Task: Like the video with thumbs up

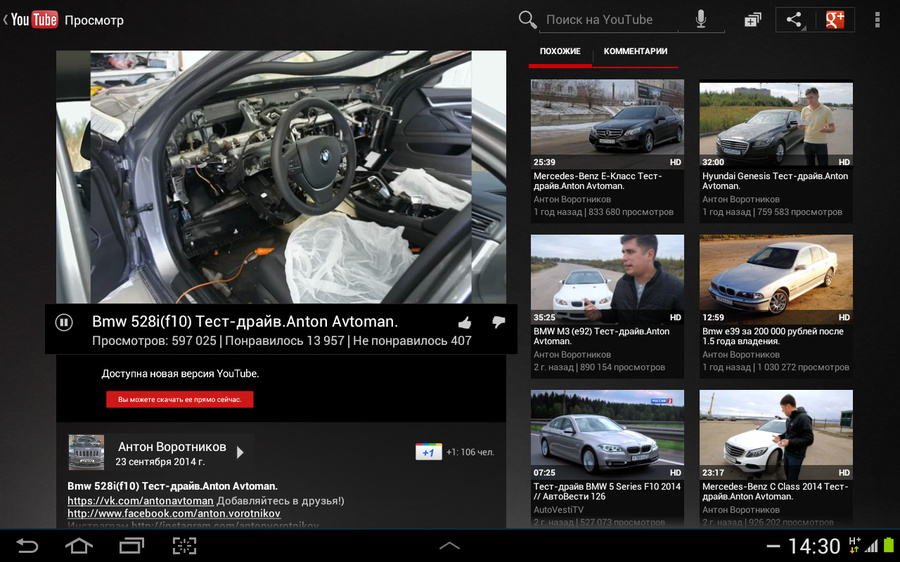Action: coord(465,323)
